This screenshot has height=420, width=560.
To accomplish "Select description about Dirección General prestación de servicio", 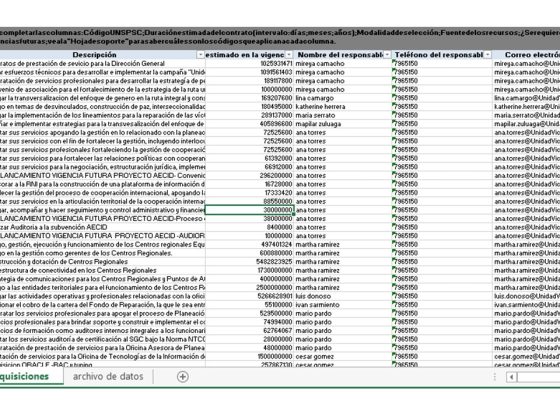I will pyautogui.click(x=102, y=64).
